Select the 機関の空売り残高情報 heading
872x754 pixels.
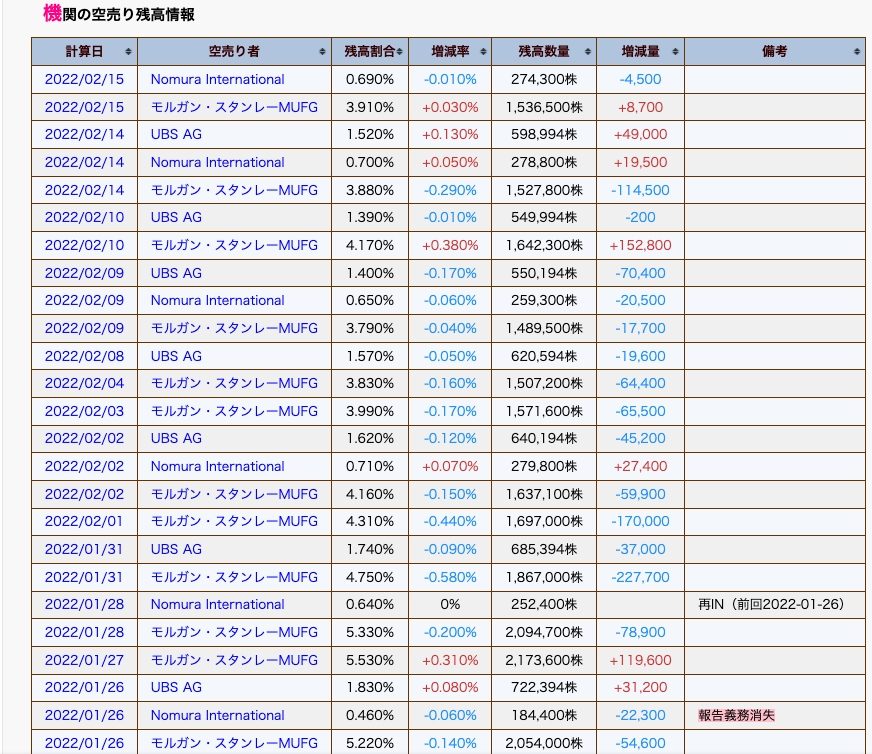119,13
